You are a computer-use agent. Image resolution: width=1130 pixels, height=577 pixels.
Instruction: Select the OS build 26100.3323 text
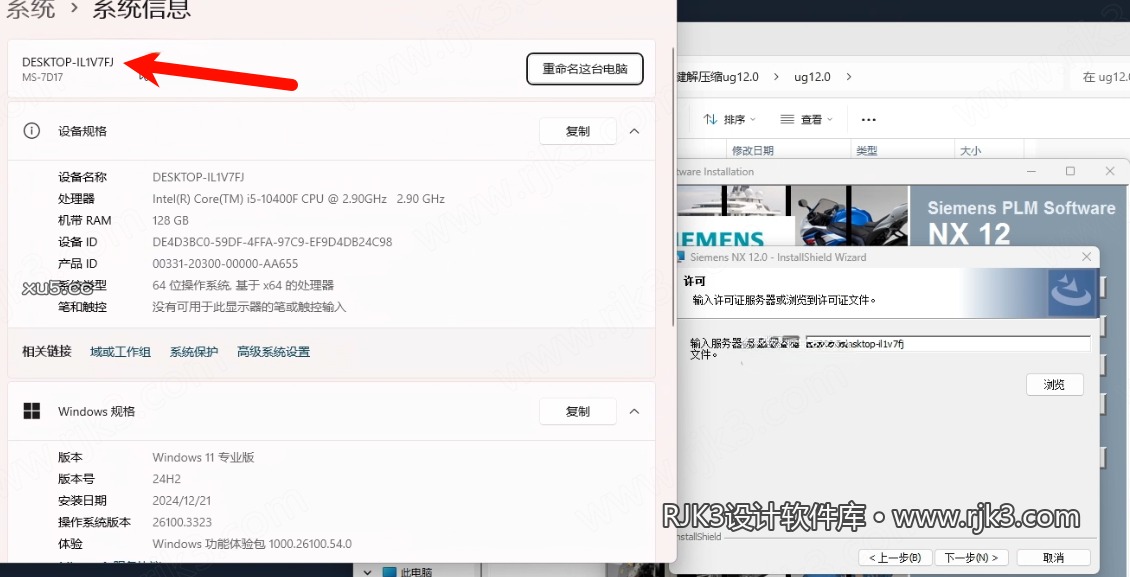(x=182, y=522)
